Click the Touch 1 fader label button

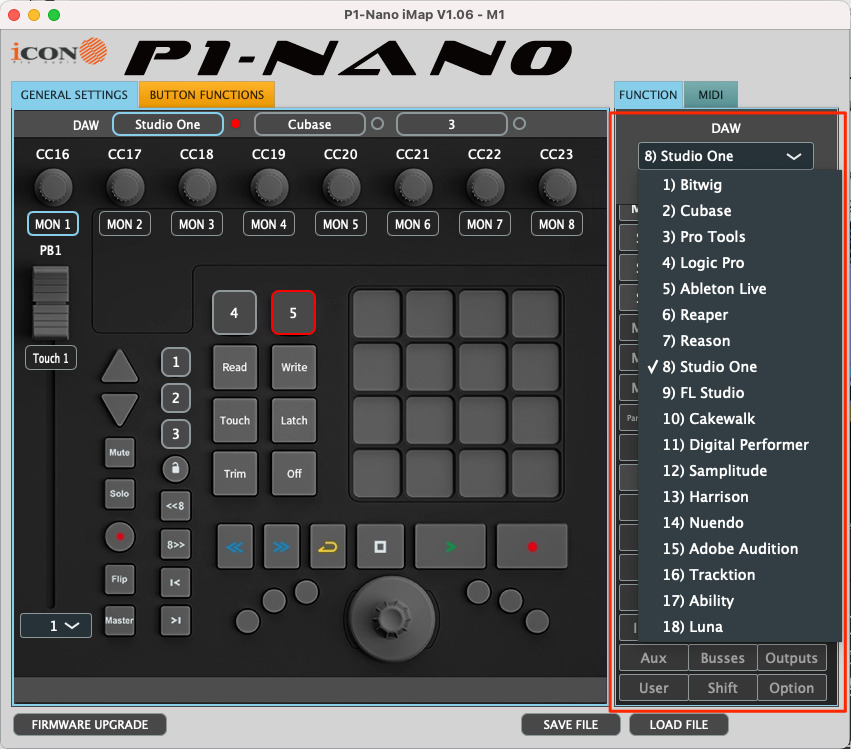click(50, 358)
